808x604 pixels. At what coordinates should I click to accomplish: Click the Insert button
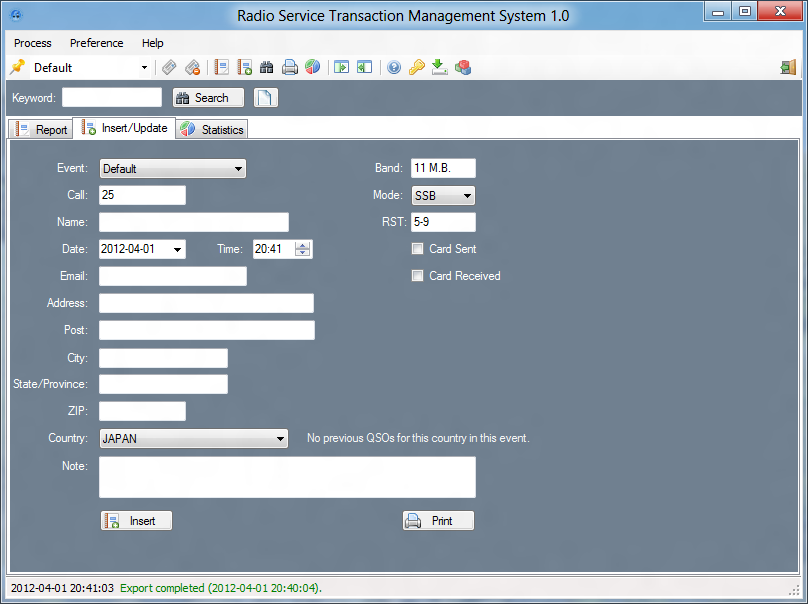click(x=137, y=521)
